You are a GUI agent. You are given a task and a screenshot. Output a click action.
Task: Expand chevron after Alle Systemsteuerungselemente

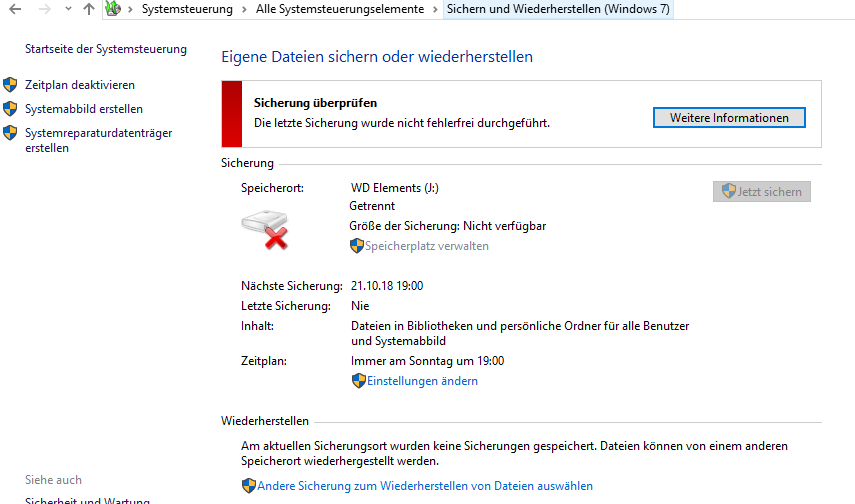click(435, 9)
